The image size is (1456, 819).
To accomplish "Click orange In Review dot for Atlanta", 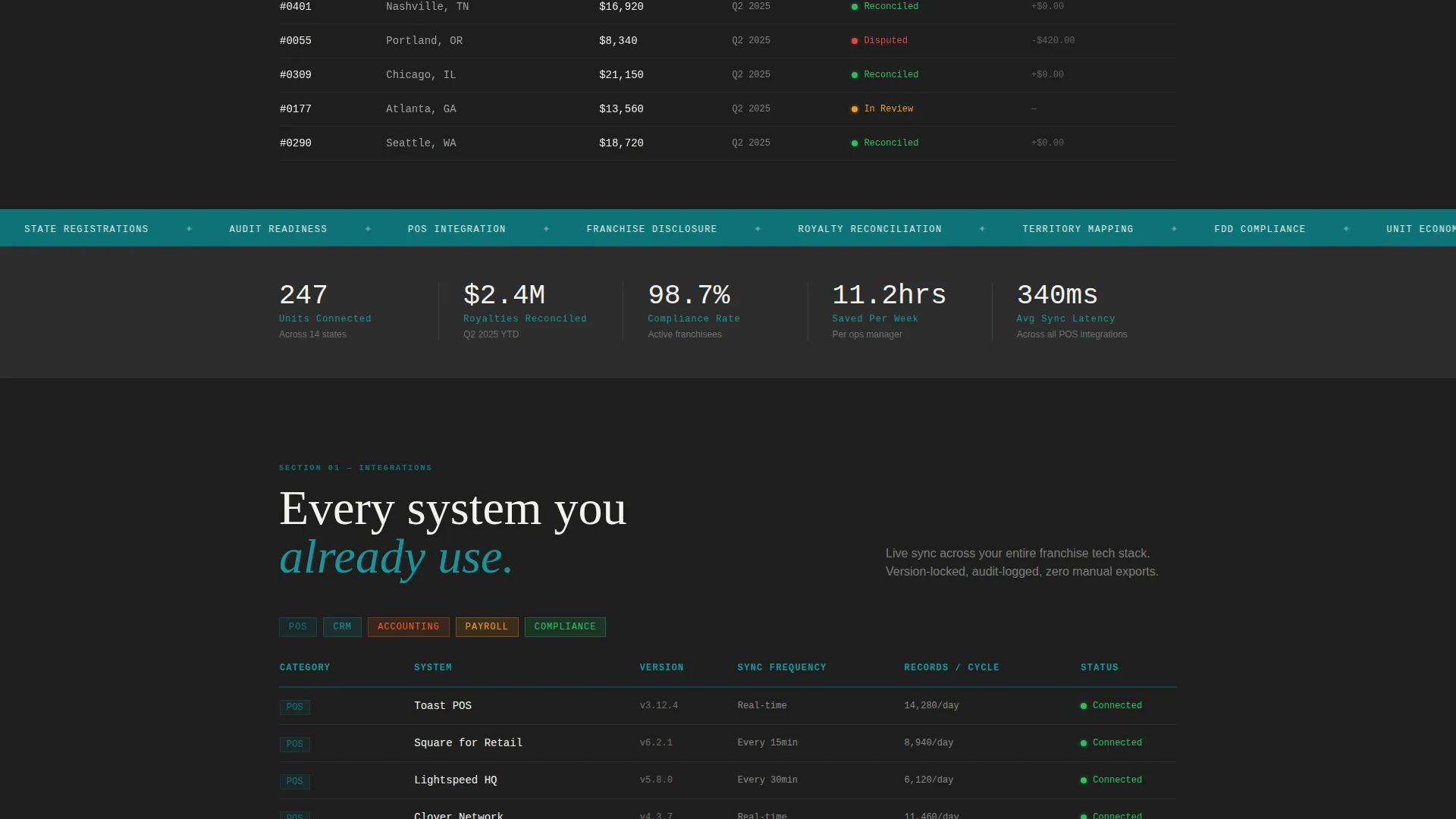I will coord(855,109).
